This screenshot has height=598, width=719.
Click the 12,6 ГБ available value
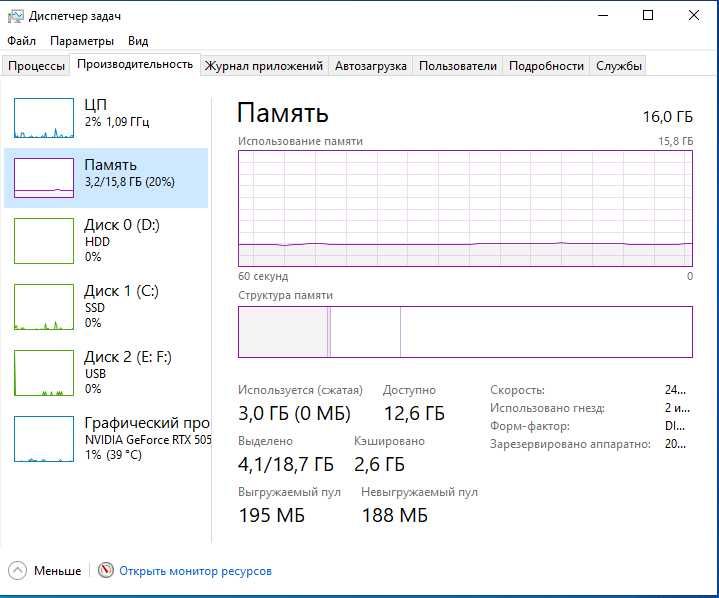tap(414, 413)
